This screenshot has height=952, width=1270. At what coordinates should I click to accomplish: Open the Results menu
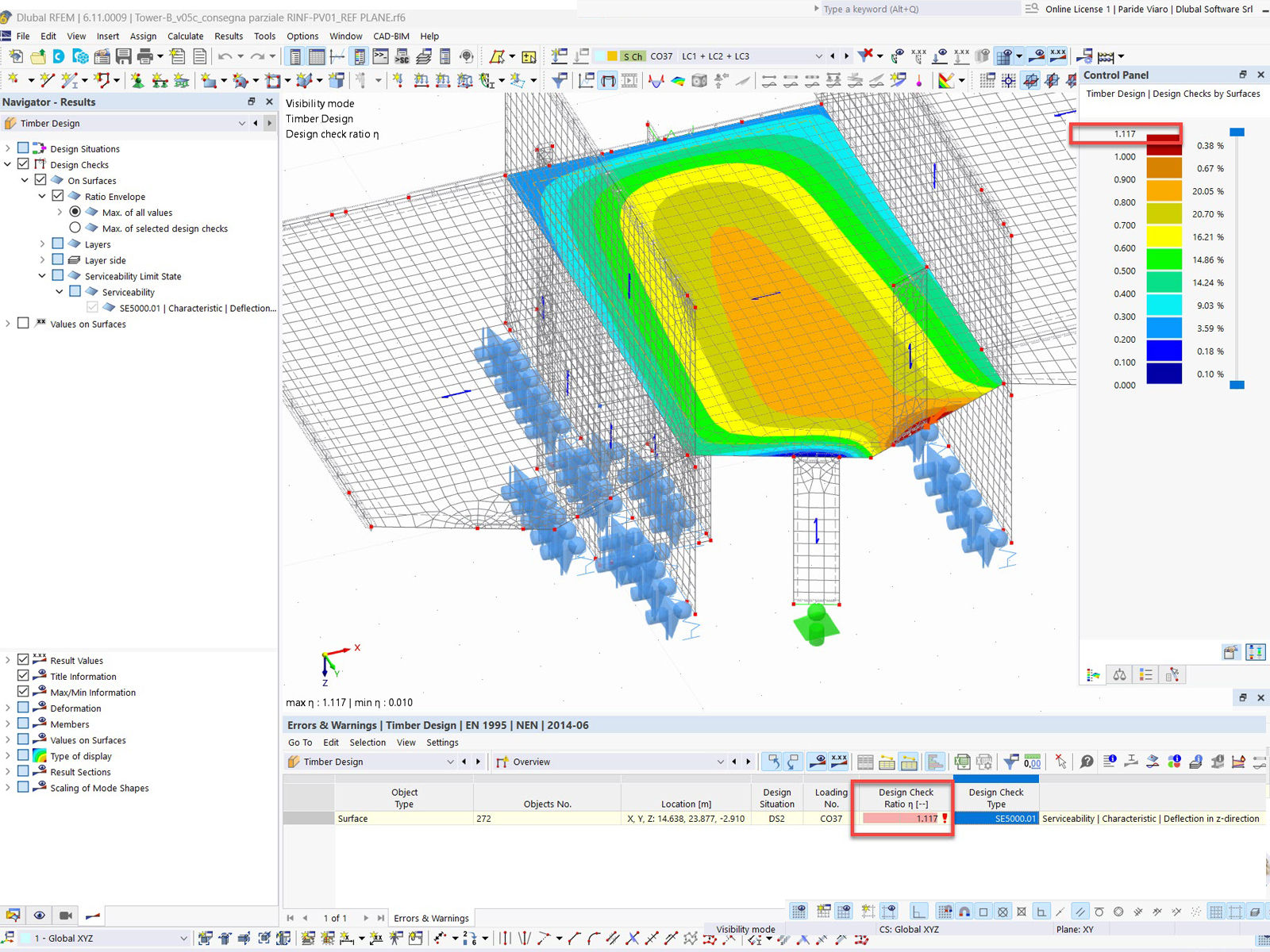(229, 36)
